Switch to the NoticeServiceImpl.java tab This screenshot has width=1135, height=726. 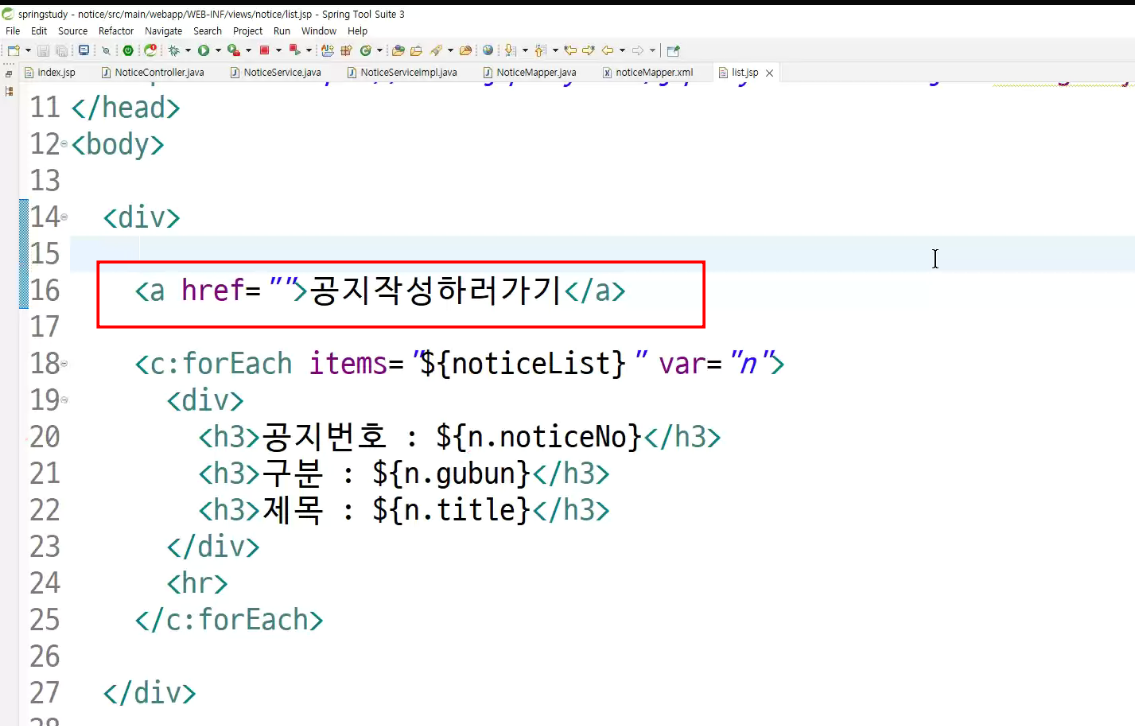402,72
